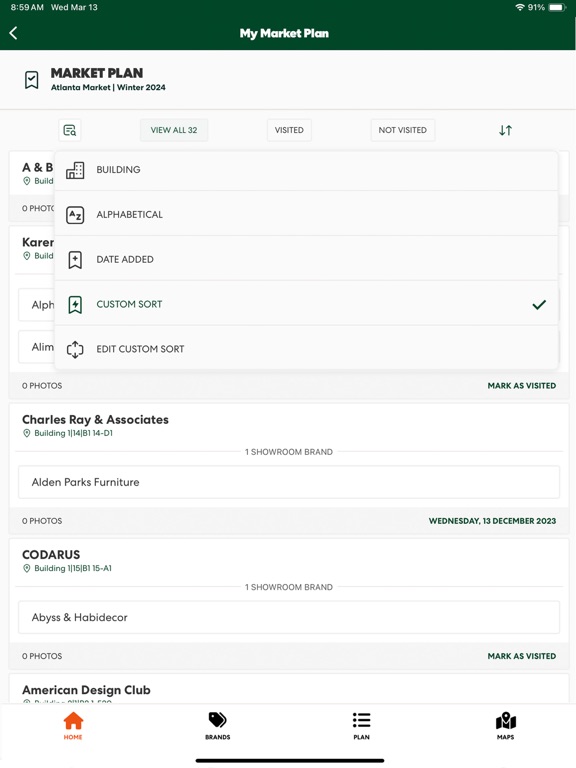The height and width of the screenshot is (768, 576).
Task: Click the Edit Custom Sort icon
Action: pos(75,349)
